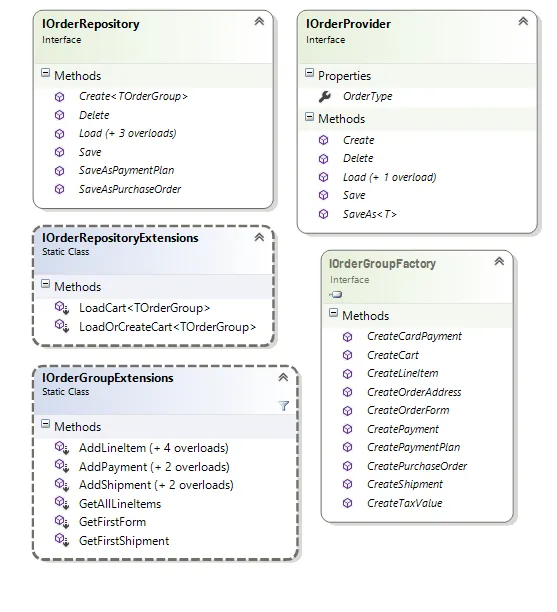Collapse the IOrderRepository class box via chevron
The image size is (557, 612).
click(259, 21)
